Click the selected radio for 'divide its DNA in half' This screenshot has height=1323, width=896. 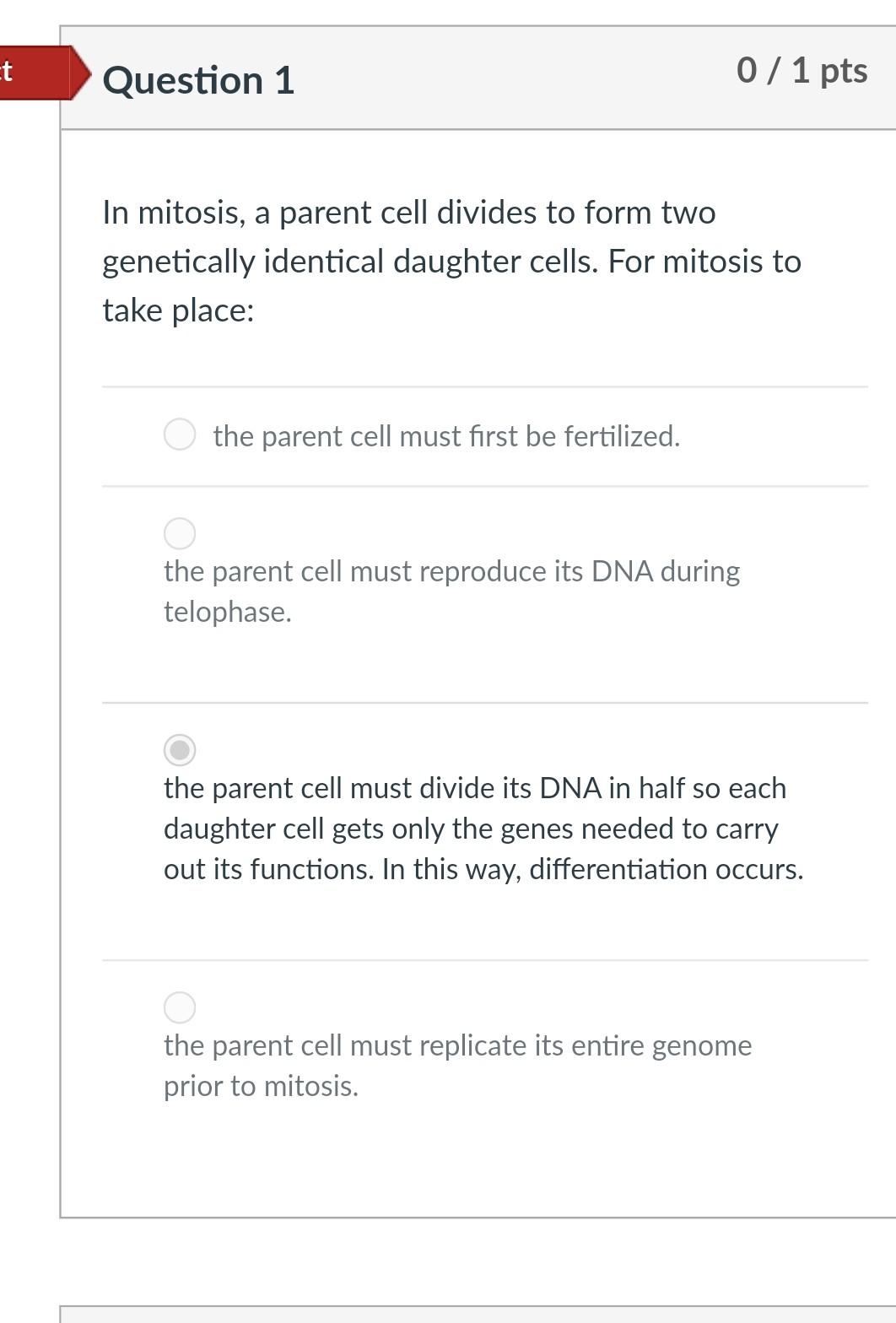pos(180,750)
